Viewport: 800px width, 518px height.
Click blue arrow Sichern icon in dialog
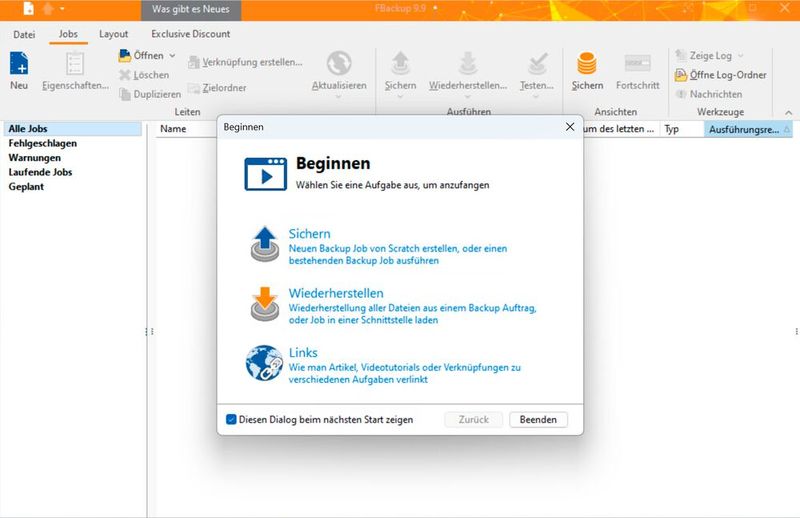point(265,244)
